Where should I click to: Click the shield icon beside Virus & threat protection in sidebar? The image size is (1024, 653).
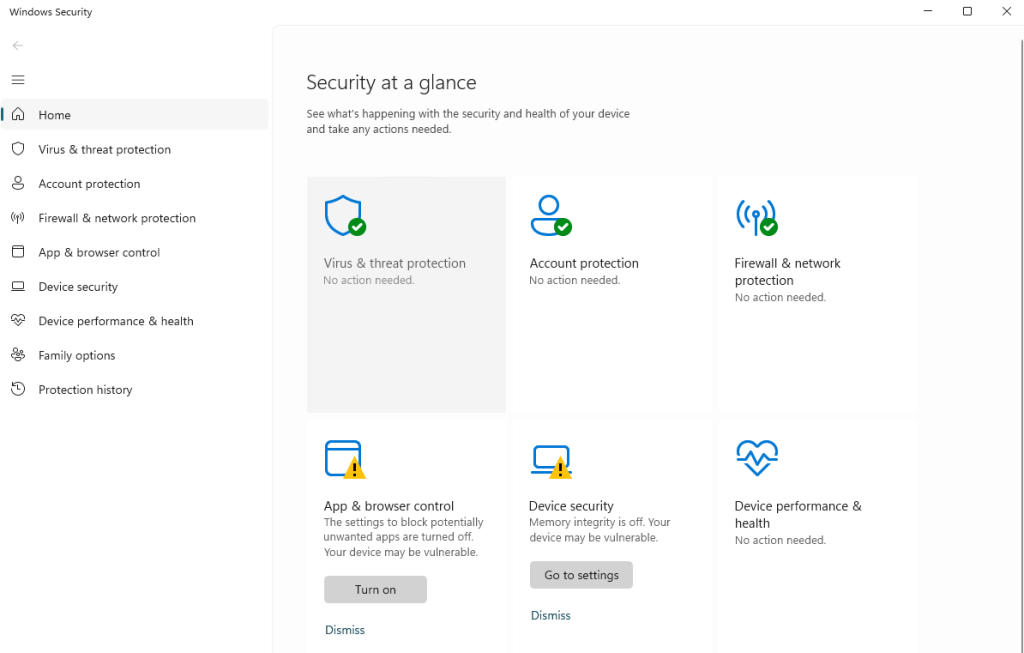tap(18, 149)
